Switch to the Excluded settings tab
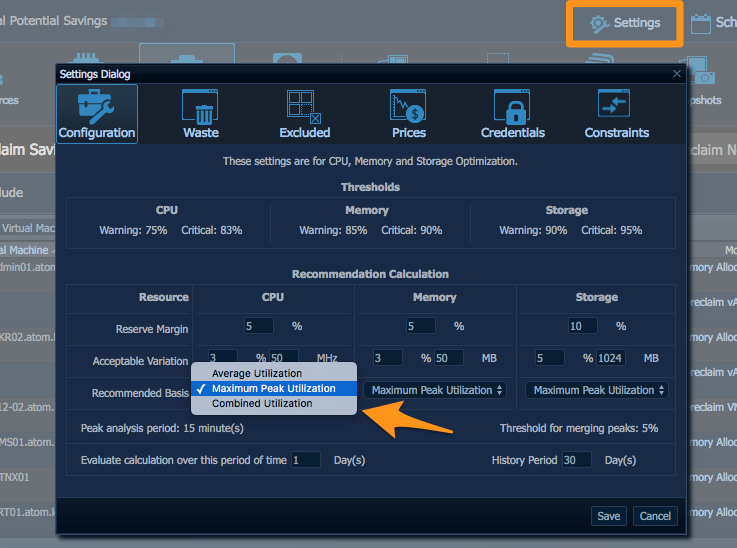Viewport: 737px width, 548px height. coord(304,114)
